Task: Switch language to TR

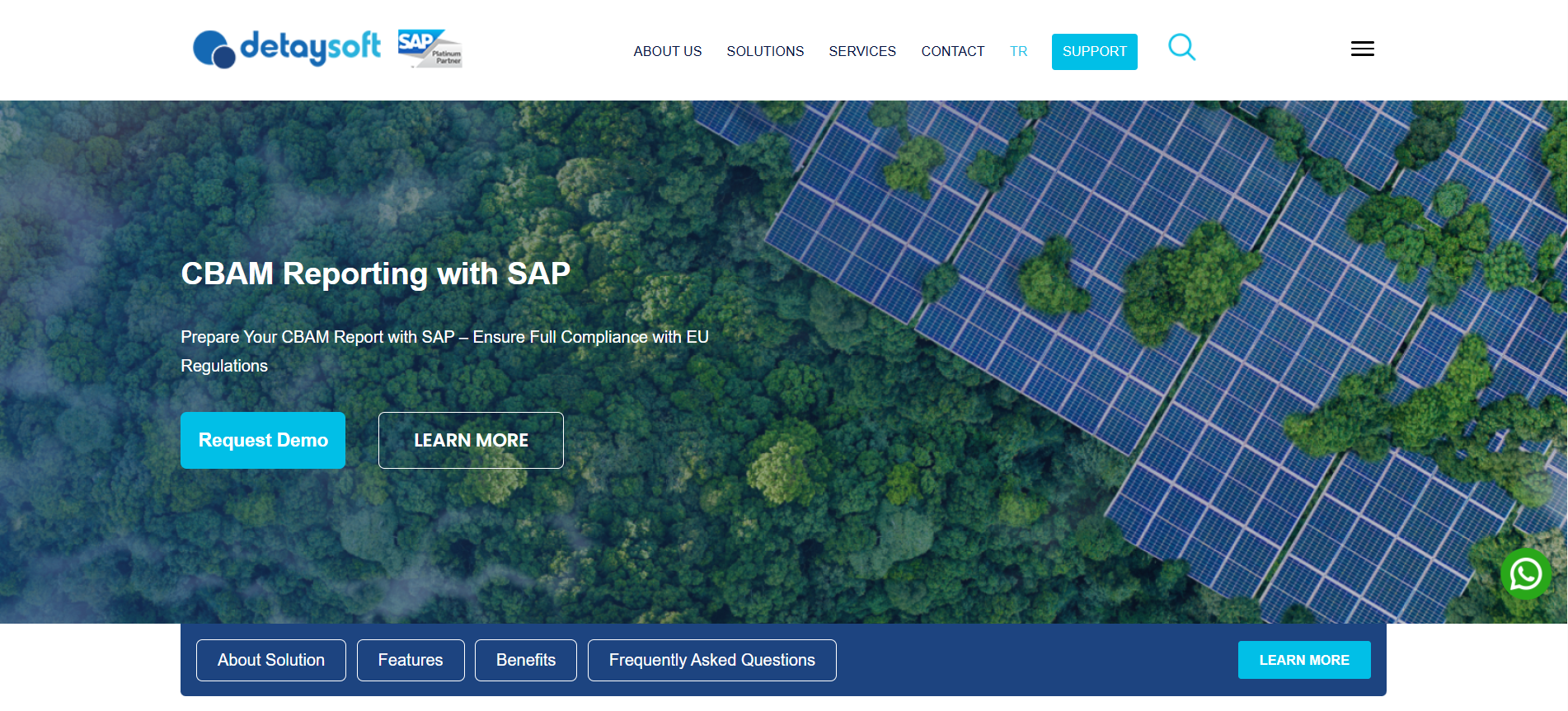Action: click(1019, 51)
